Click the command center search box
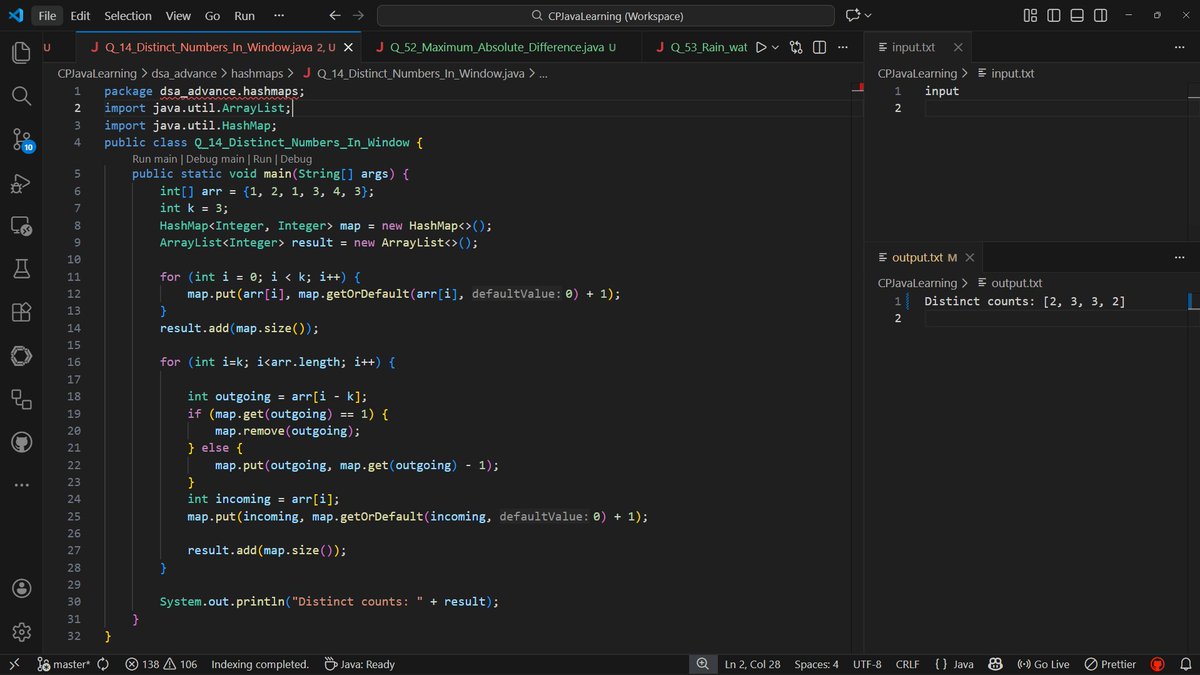Screen dimensions: 1200x675 pyautogui.click(x=605, y=16)
